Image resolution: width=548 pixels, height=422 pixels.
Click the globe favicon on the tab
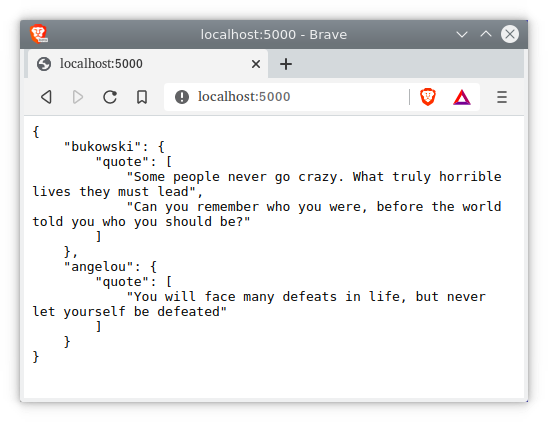[44, 64]
